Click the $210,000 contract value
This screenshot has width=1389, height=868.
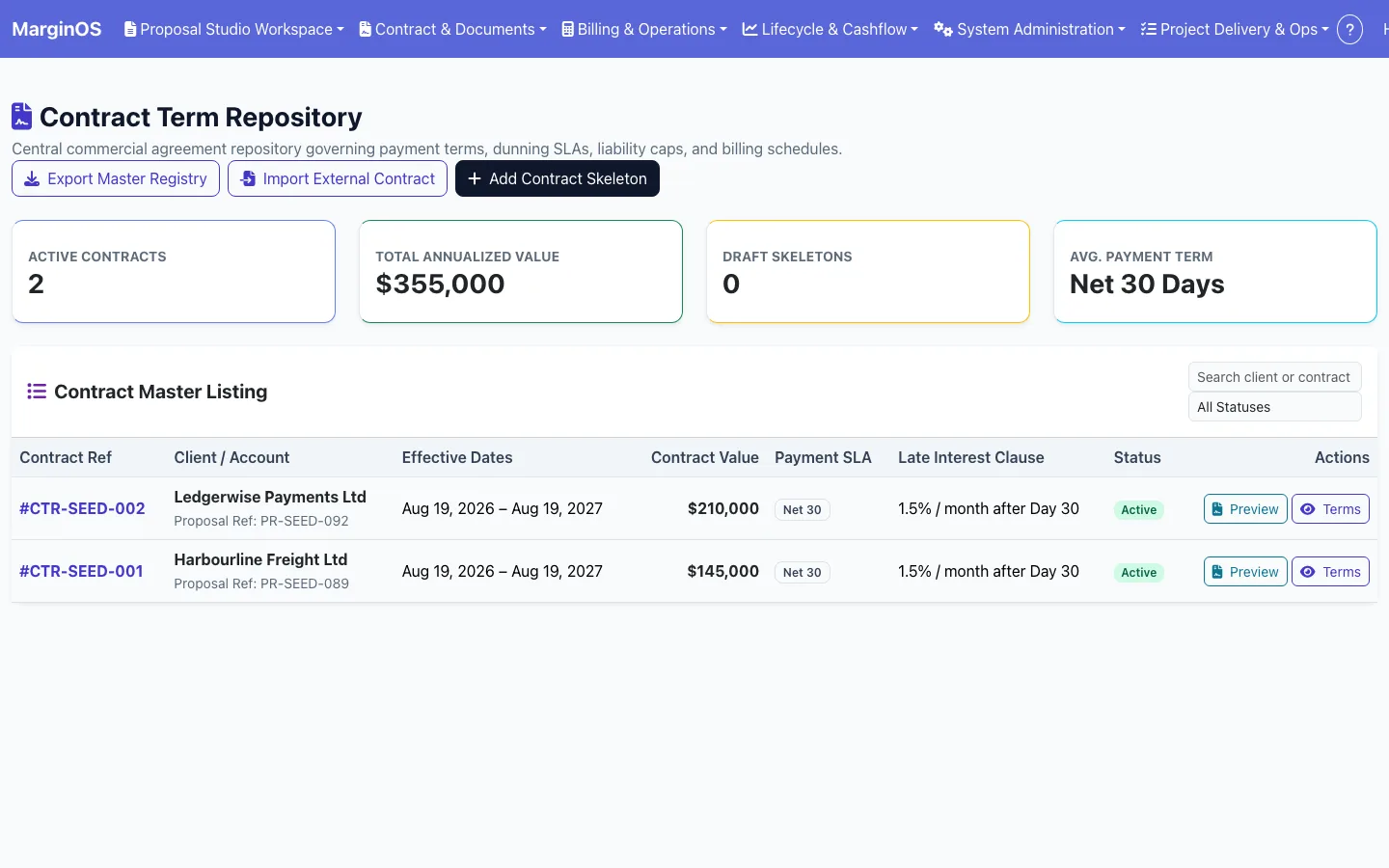click(x=723, y=508)
